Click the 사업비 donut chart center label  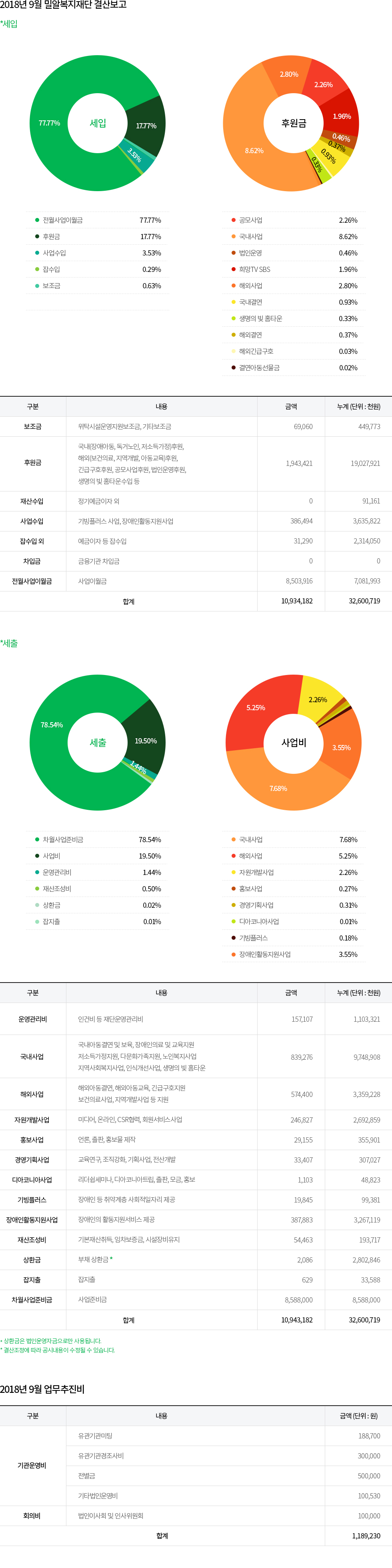pyautogui.click(x=293, y=743)
